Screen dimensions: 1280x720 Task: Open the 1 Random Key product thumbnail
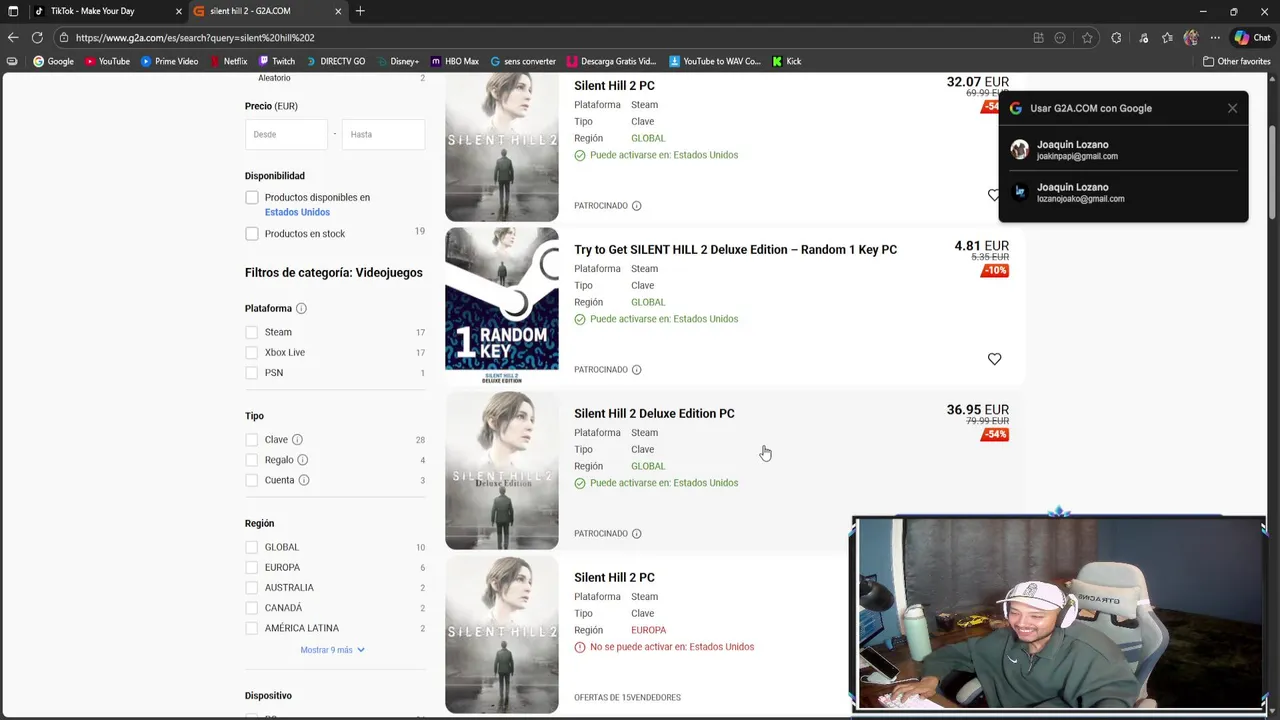pyautogui.click(x=502, y=306)
